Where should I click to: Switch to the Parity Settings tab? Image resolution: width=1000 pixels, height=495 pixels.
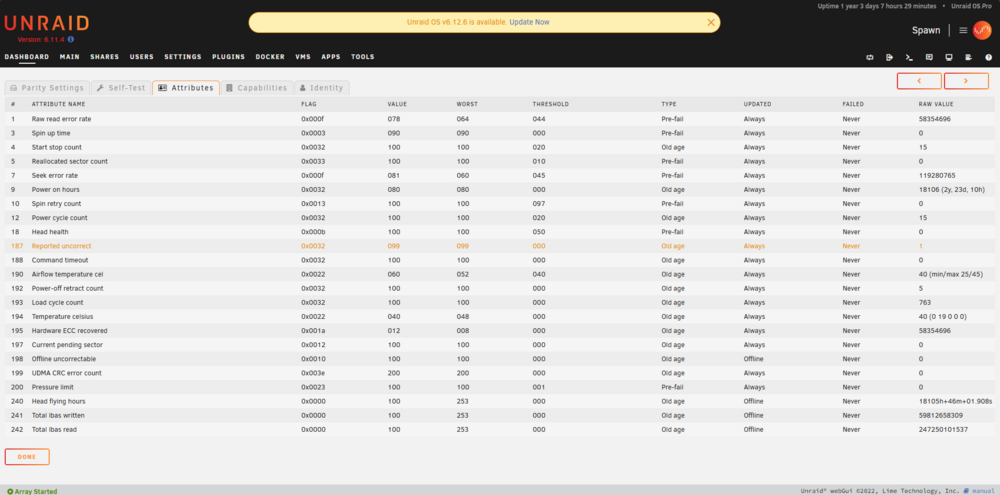[x=47, y=88]
